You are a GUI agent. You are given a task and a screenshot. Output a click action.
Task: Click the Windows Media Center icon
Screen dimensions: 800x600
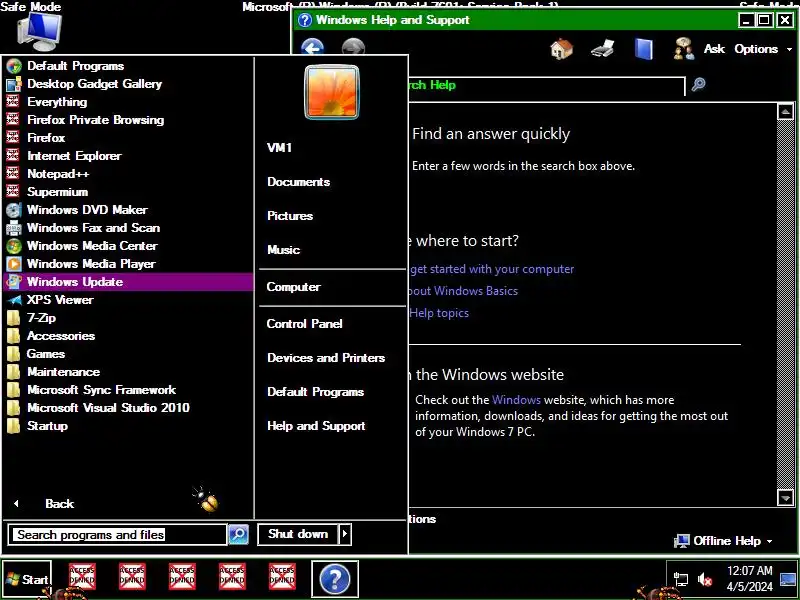click(x=13, y=246)
